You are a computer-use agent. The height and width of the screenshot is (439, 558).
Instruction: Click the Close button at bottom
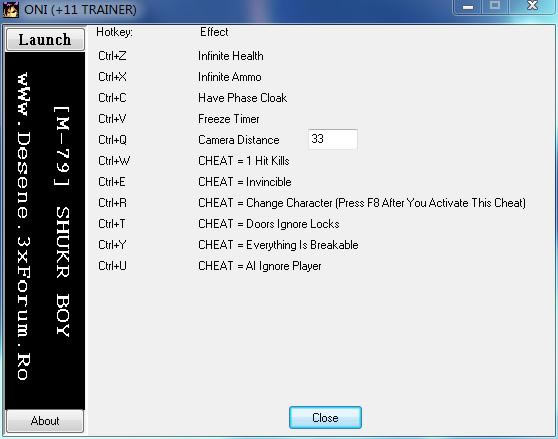tap(325, 418)
